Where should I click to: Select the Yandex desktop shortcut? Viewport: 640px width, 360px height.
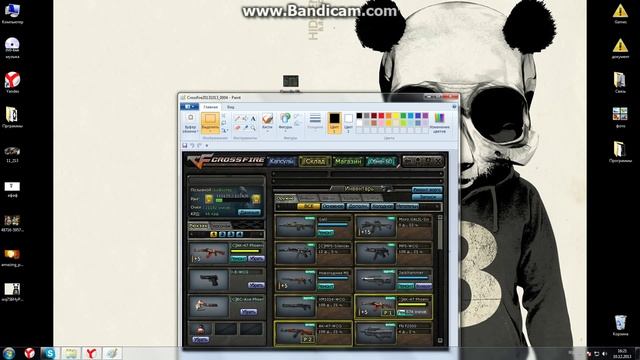click(12, 82)
